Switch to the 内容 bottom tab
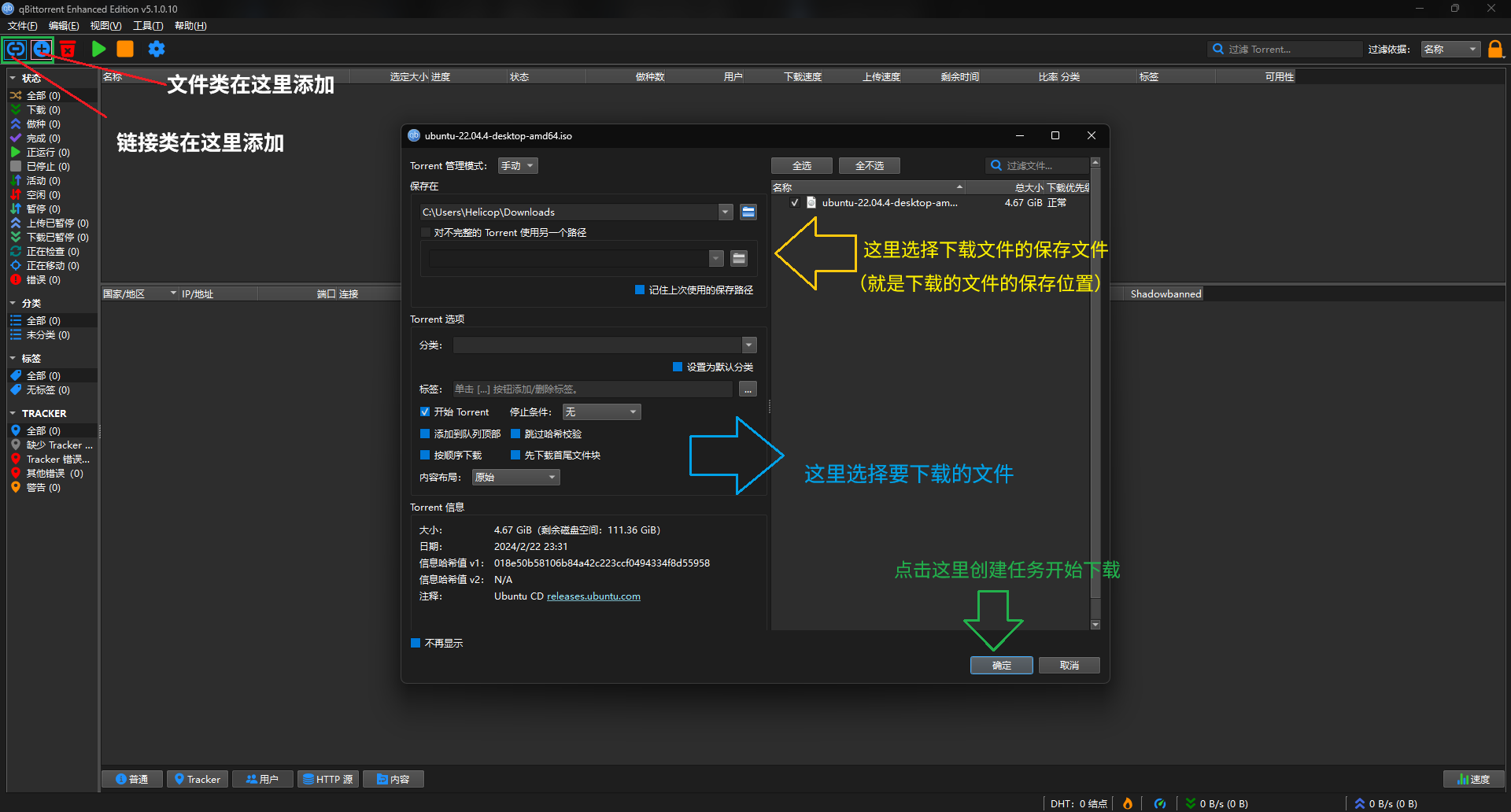The height and width of the screenshot is (812, 1511). coord(393,779)
